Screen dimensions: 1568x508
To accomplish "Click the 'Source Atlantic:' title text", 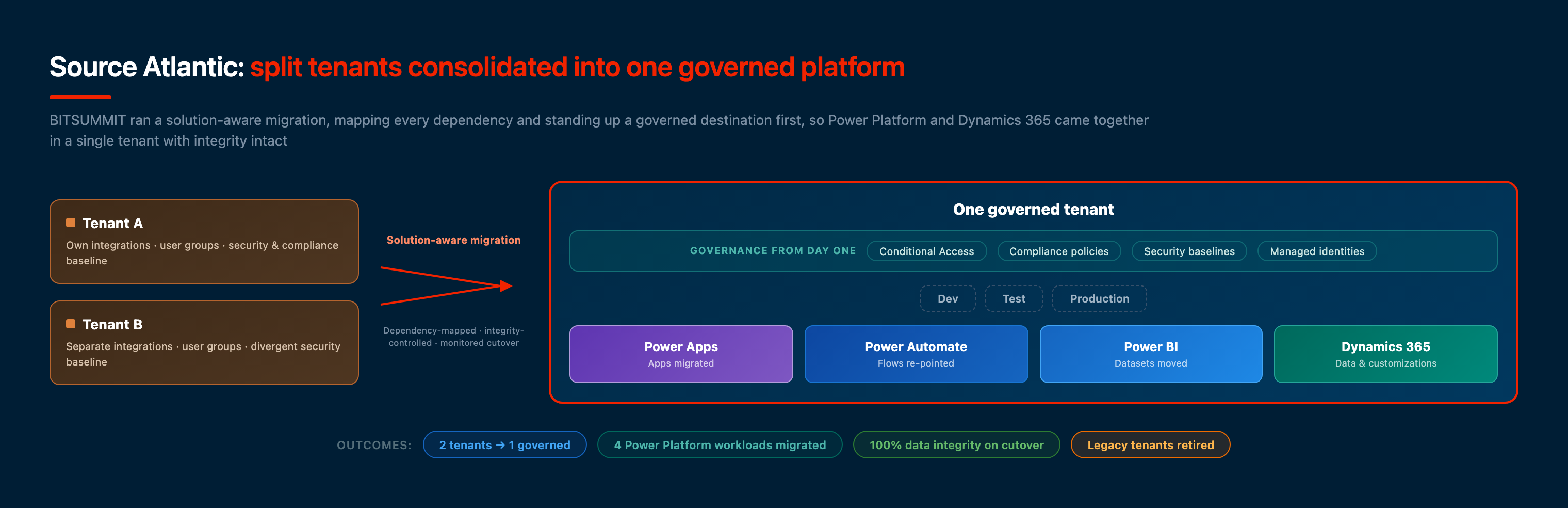I will click(x=146, y=67).
